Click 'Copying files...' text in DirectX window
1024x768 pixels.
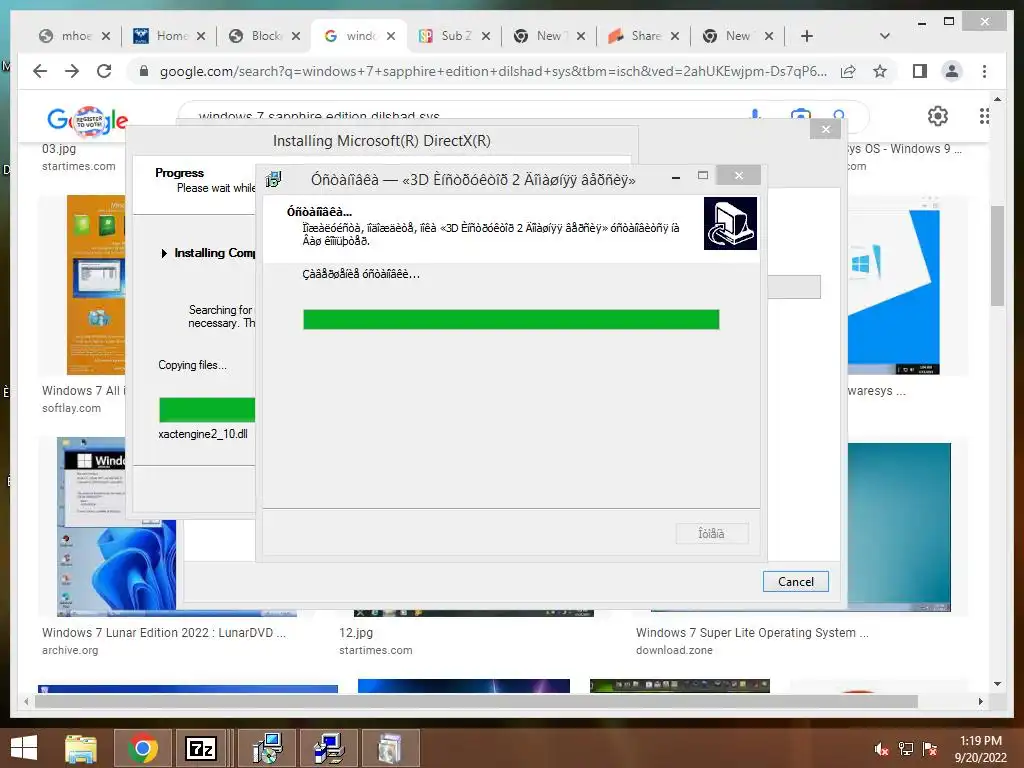click(192, 365)
